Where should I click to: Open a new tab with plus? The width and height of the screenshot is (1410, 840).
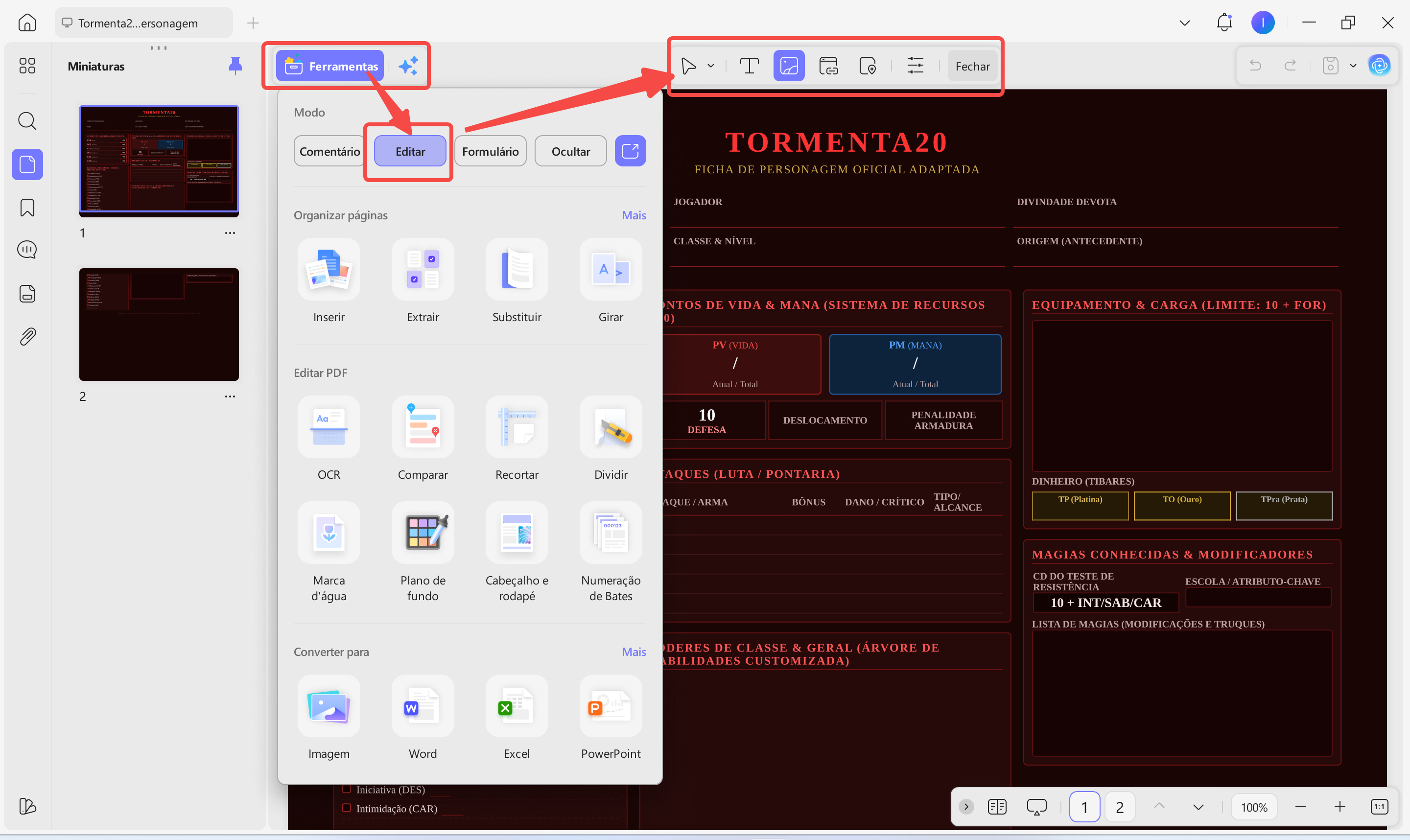click(253, 23)
